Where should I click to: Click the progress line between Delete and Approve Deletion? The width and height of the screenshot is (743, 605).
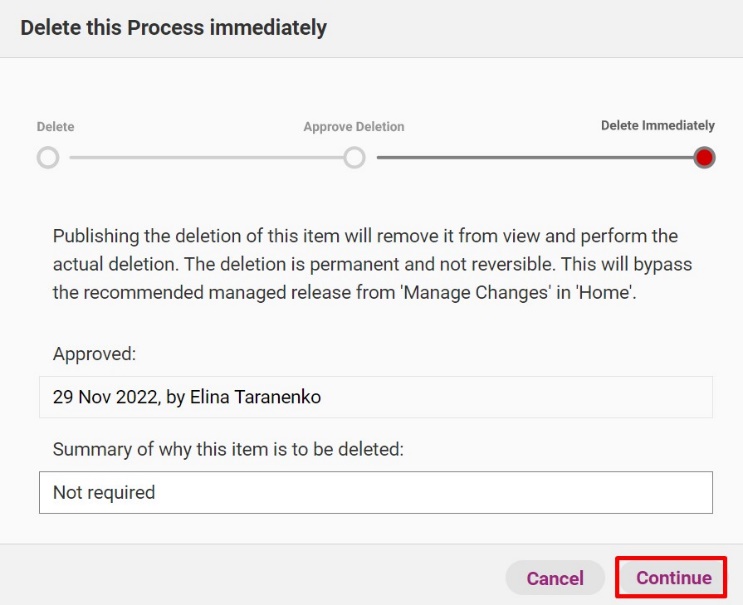point(207,158)
